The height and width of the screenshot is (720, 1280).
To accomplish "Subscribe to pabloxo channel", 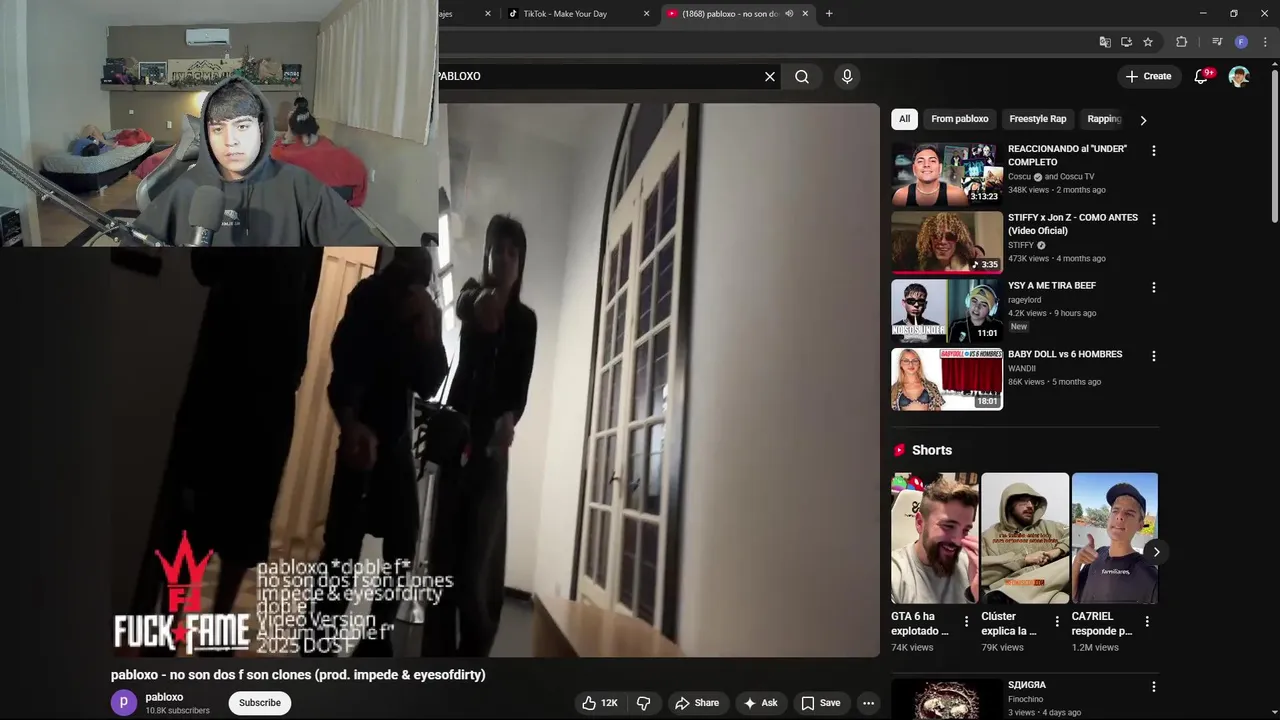I will tap(260, 703).
